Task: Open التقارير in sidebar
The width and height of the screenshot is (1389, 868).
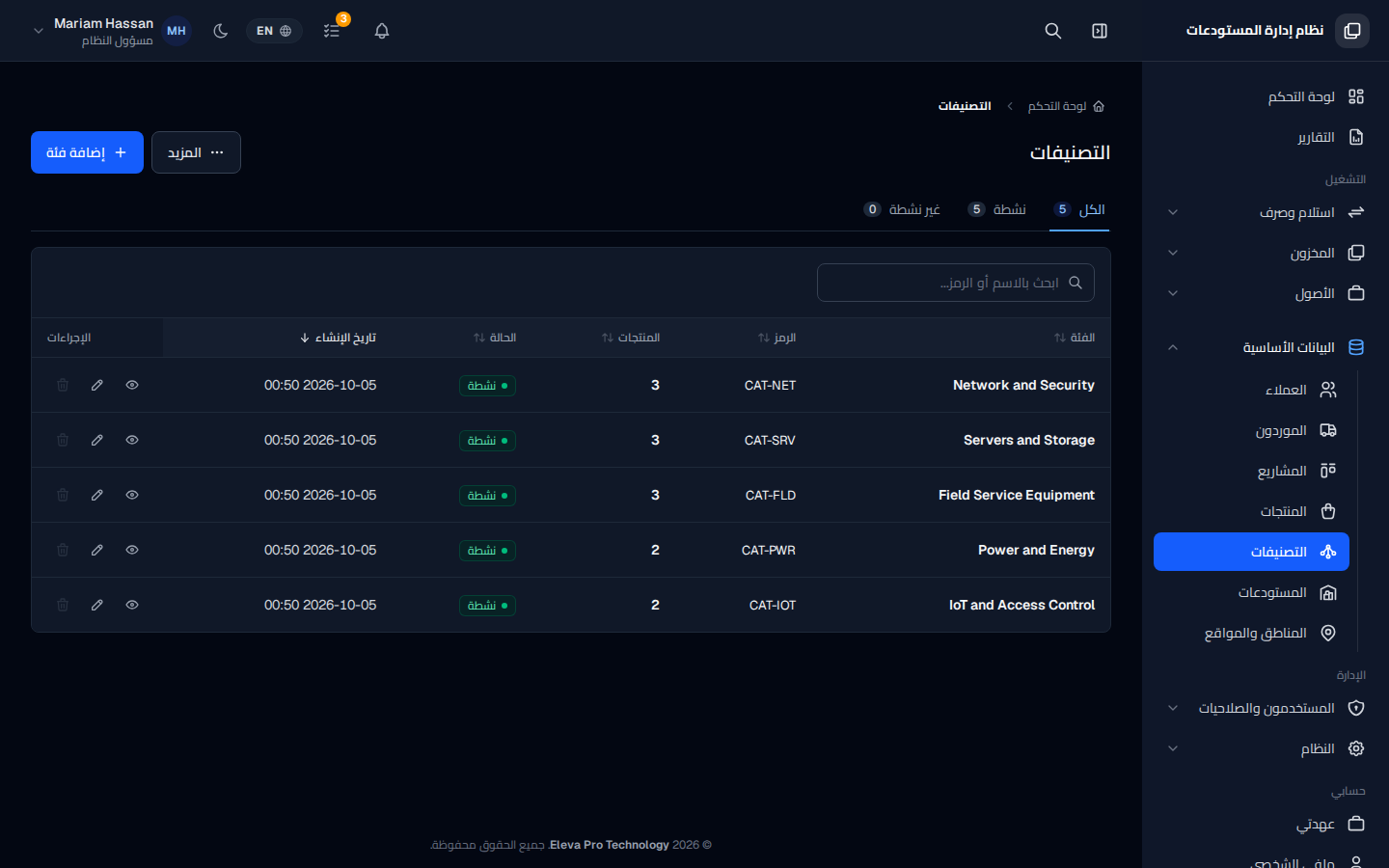Action: 1266,137
